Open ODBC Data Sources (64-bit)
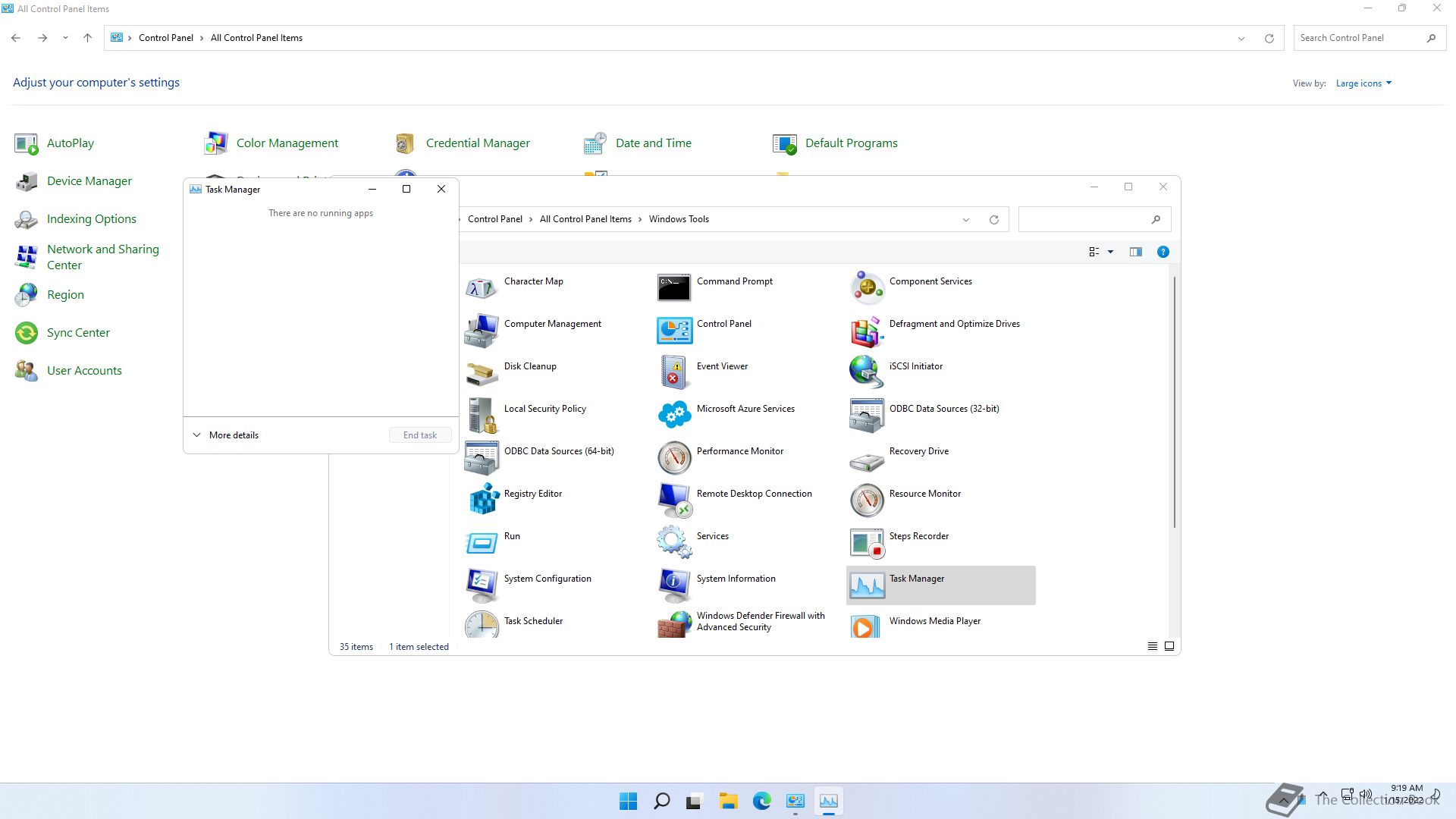 point(481,458)
